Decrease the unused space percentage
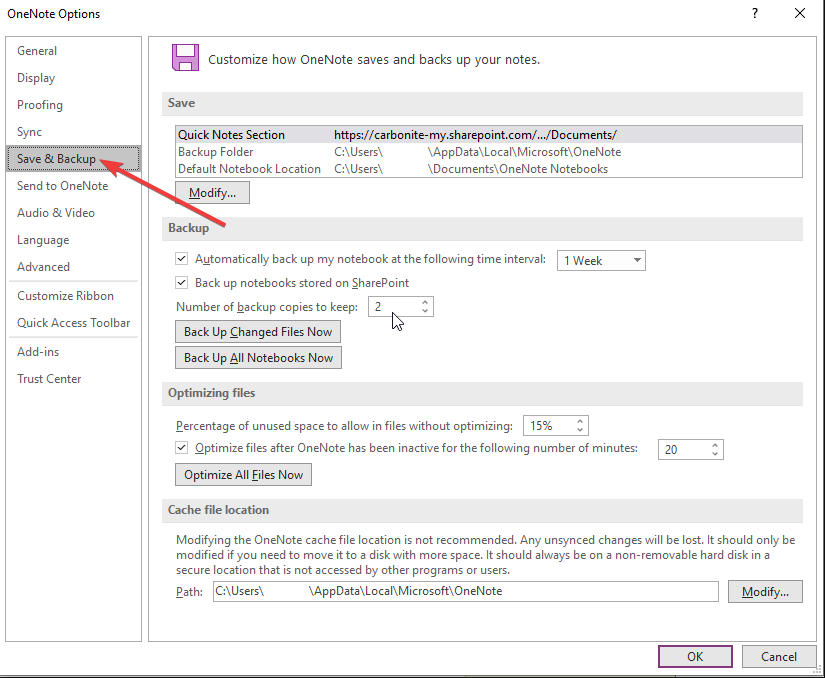The image size is (825, 678). 580,430
